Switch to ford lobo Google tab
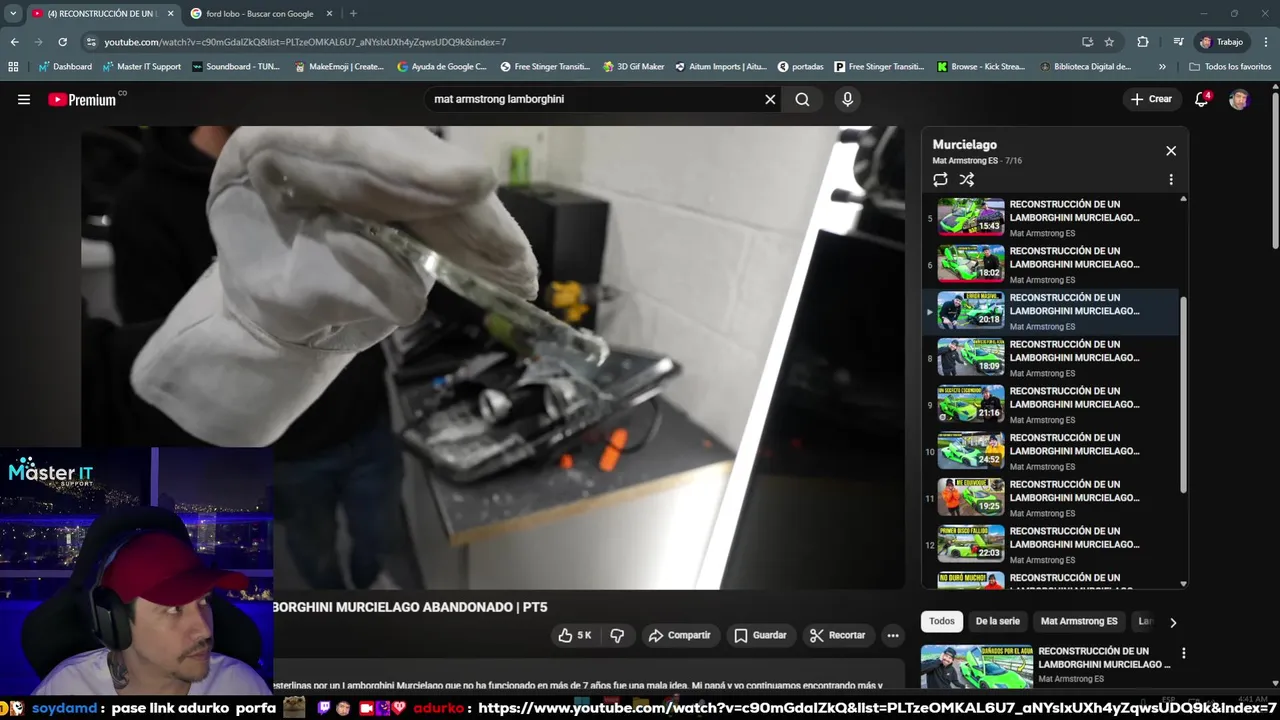Image resolution: width=1280 pixels, height=720 pixels. (259, 13)
